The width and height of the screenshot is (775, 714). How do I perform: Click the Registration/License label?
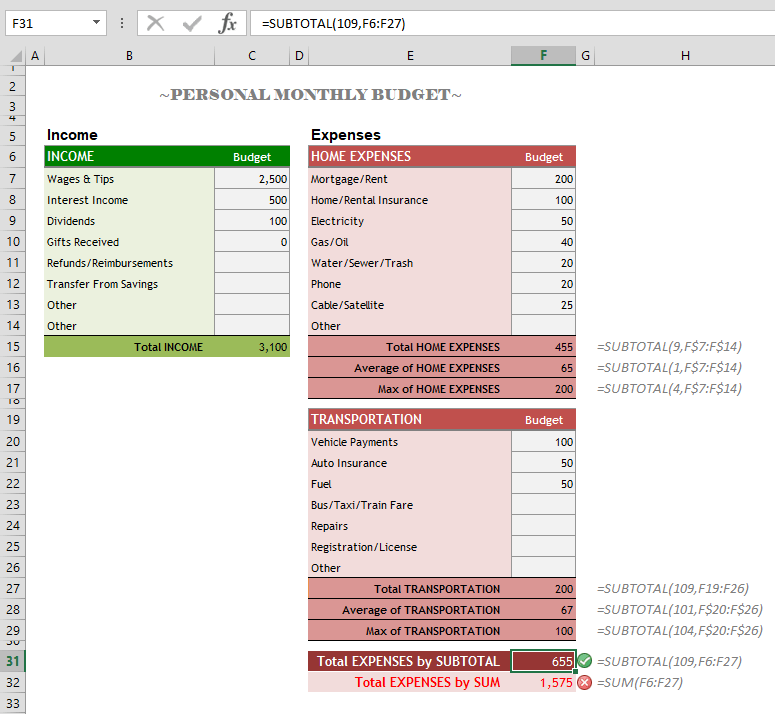click(364, 547)
